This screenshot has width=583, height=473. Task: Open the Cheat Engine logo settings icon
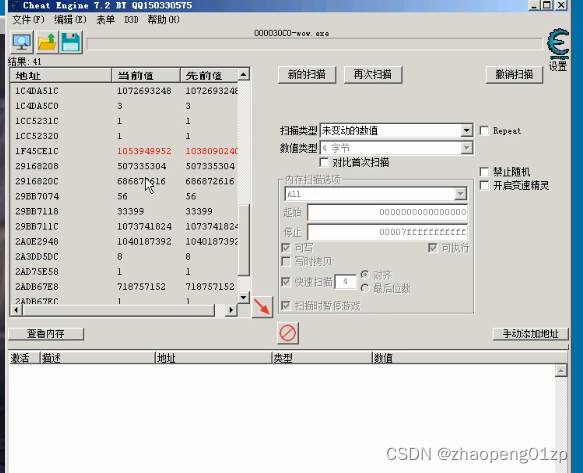[558, 44]
